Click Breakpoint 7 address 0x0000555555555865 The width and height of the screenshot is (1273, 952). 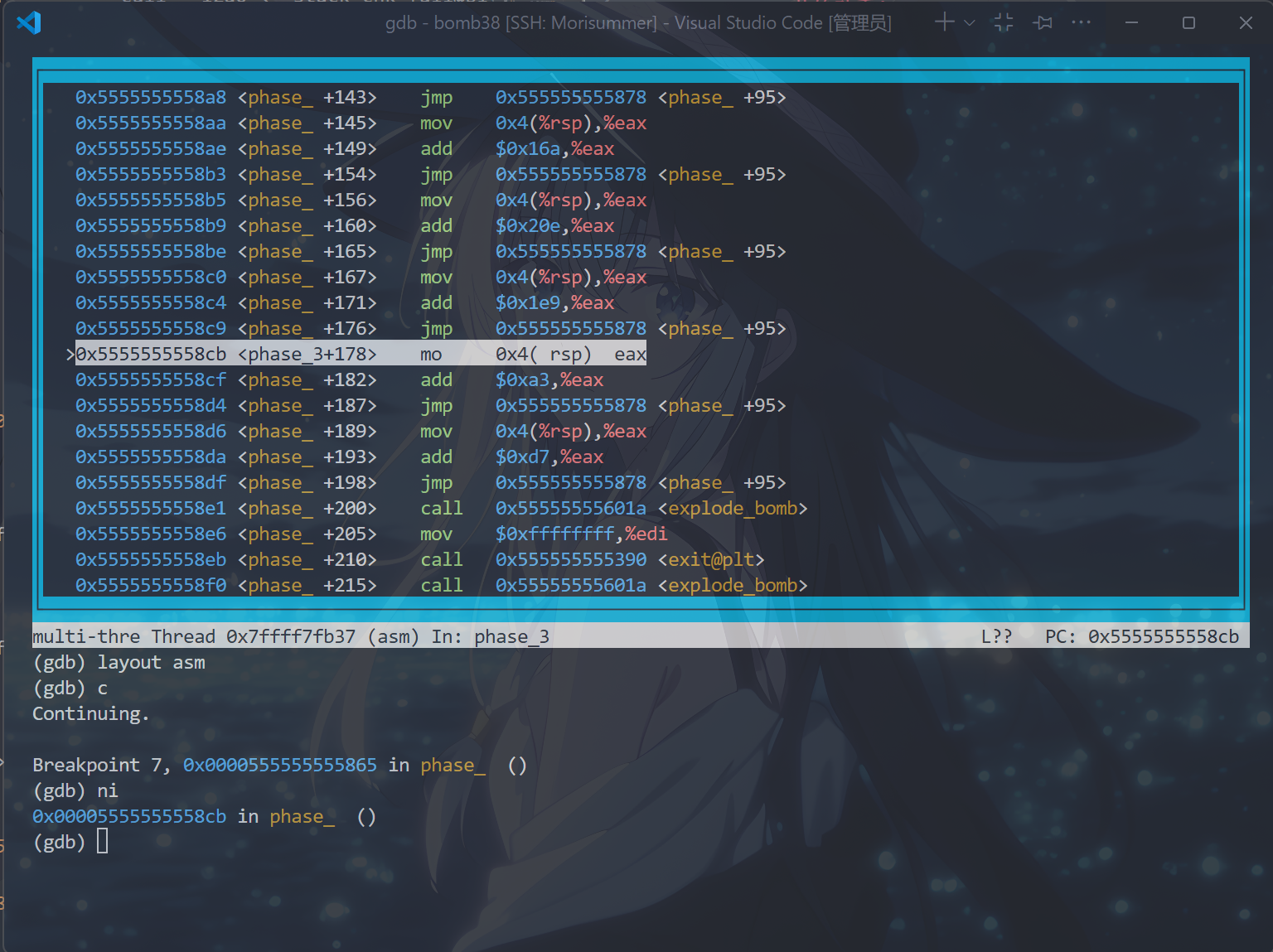point(279,765)
